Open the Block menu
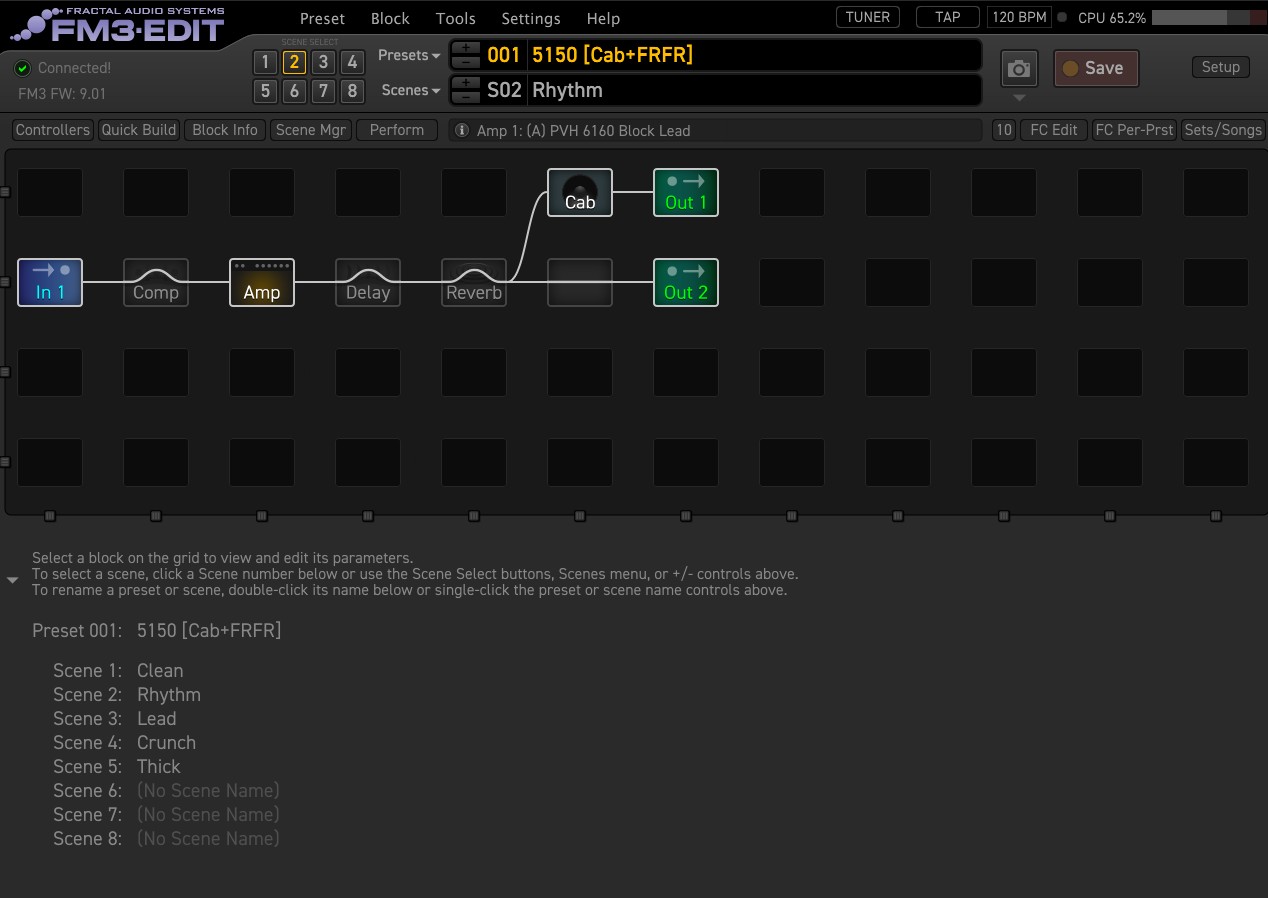 (390, 18)
